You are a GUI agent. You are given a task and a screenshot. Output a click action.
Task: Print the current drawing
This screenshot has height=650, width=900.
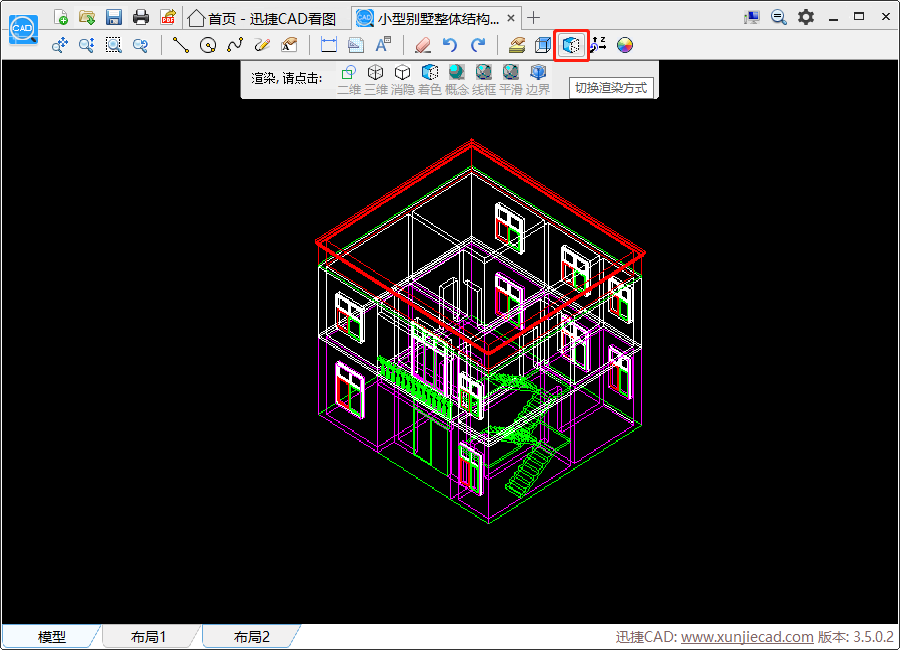(141, 17)
